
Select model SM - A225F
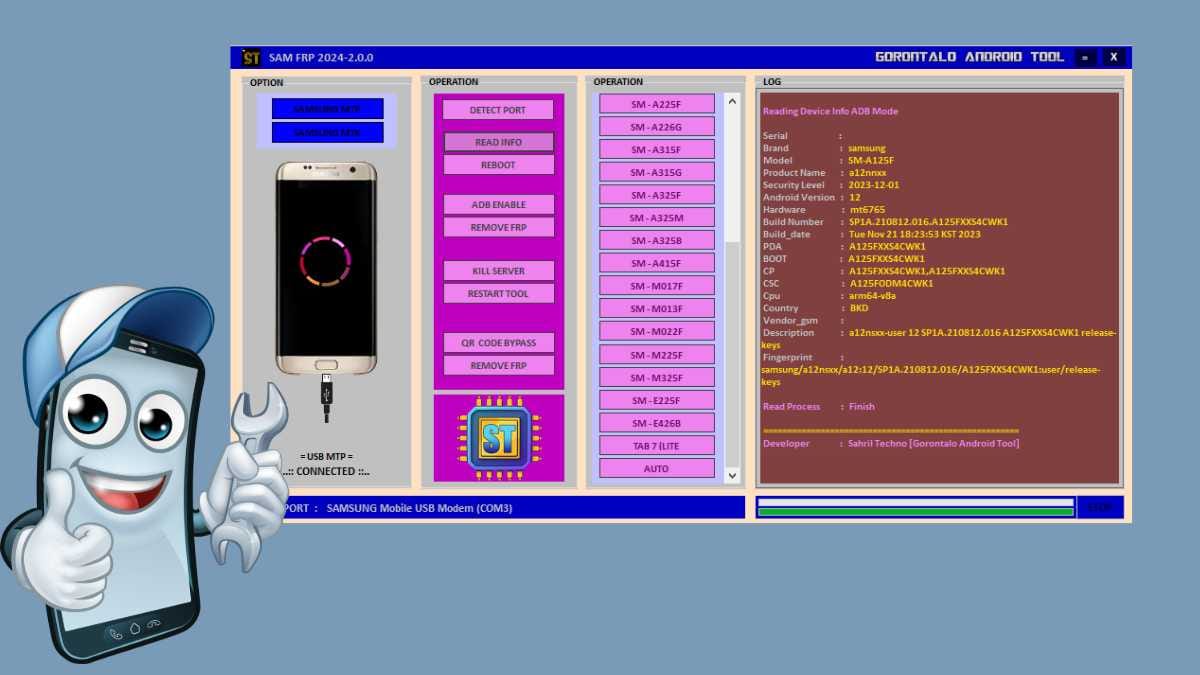tap(656, 104)
